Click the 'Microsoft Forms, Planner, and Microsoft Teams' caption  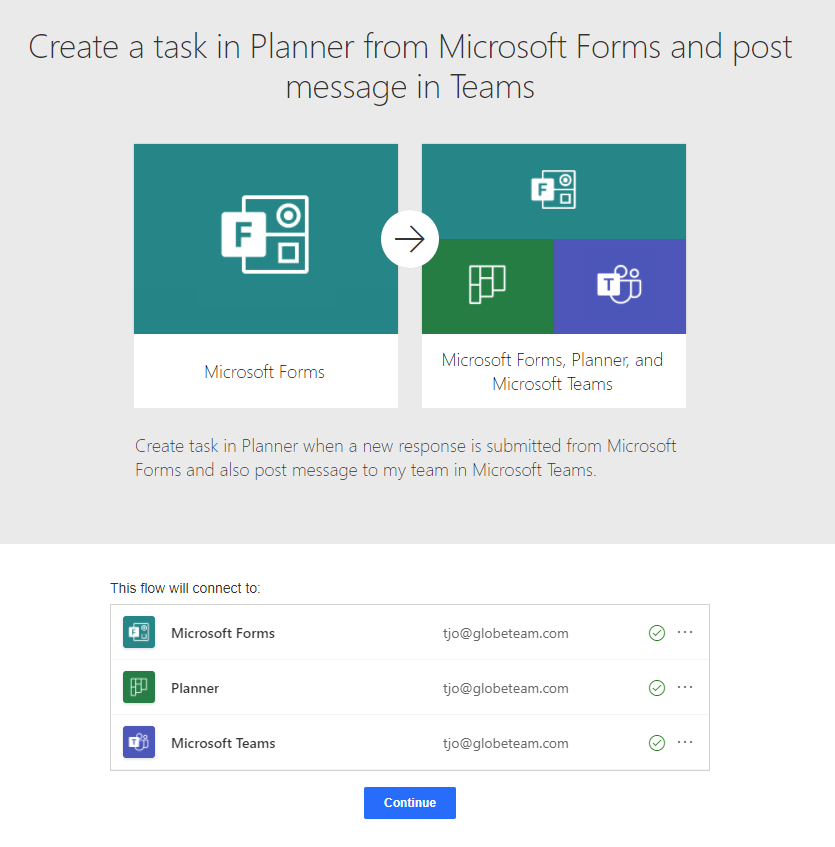coord(553,372)
